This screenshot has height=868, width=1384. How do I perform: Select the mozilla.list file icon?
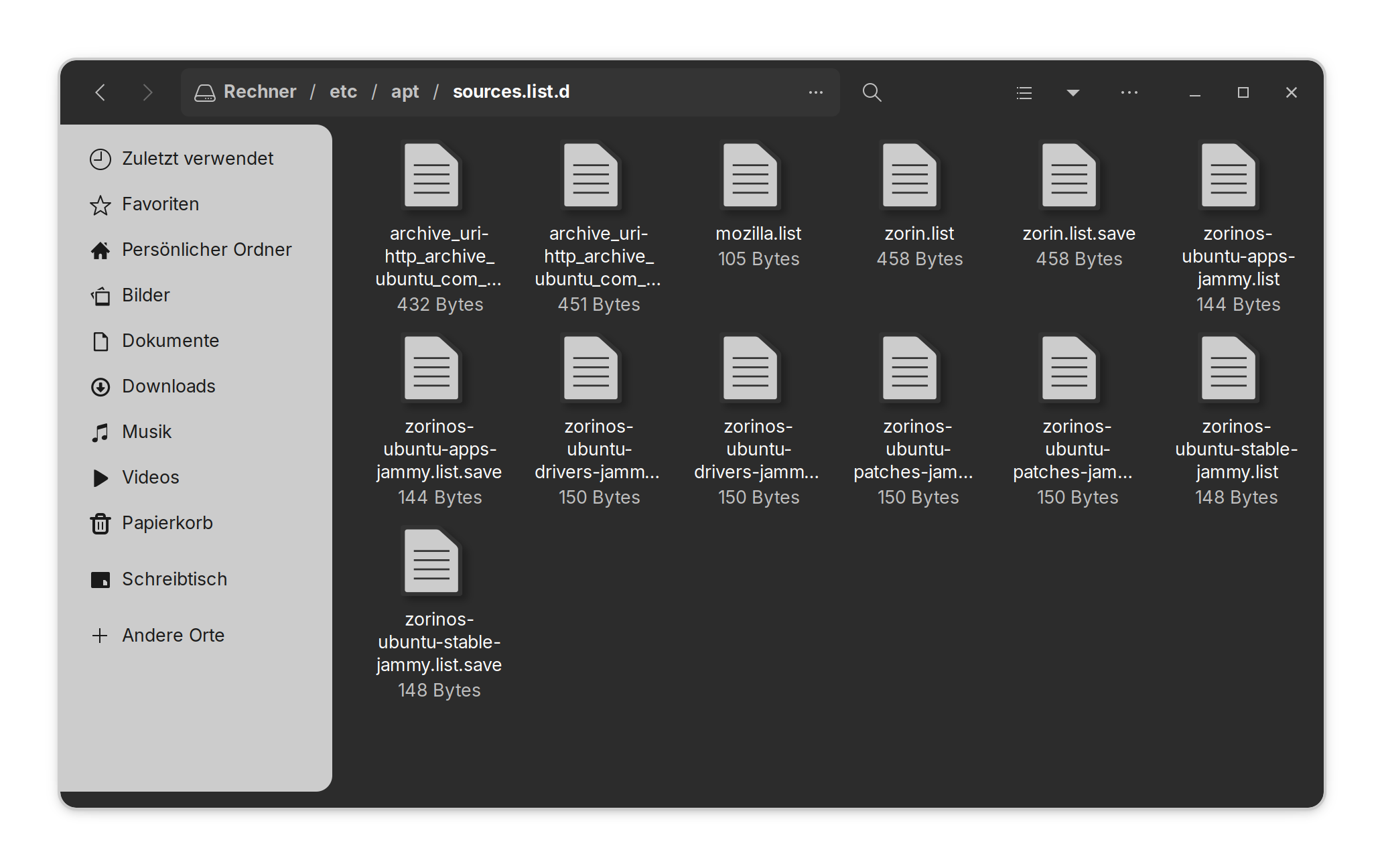click(x=750, y=175)
